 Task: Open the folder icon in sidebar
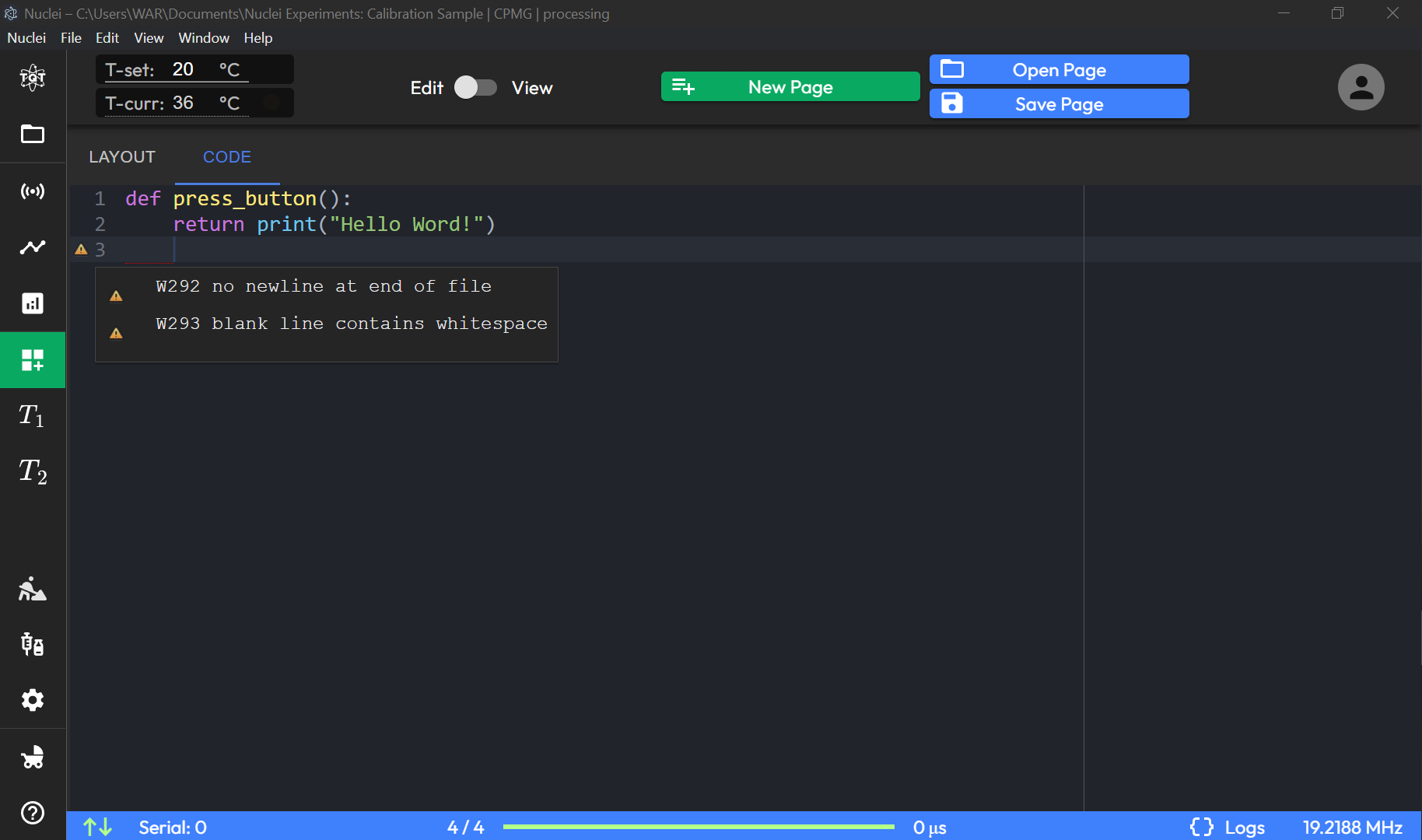33,134
